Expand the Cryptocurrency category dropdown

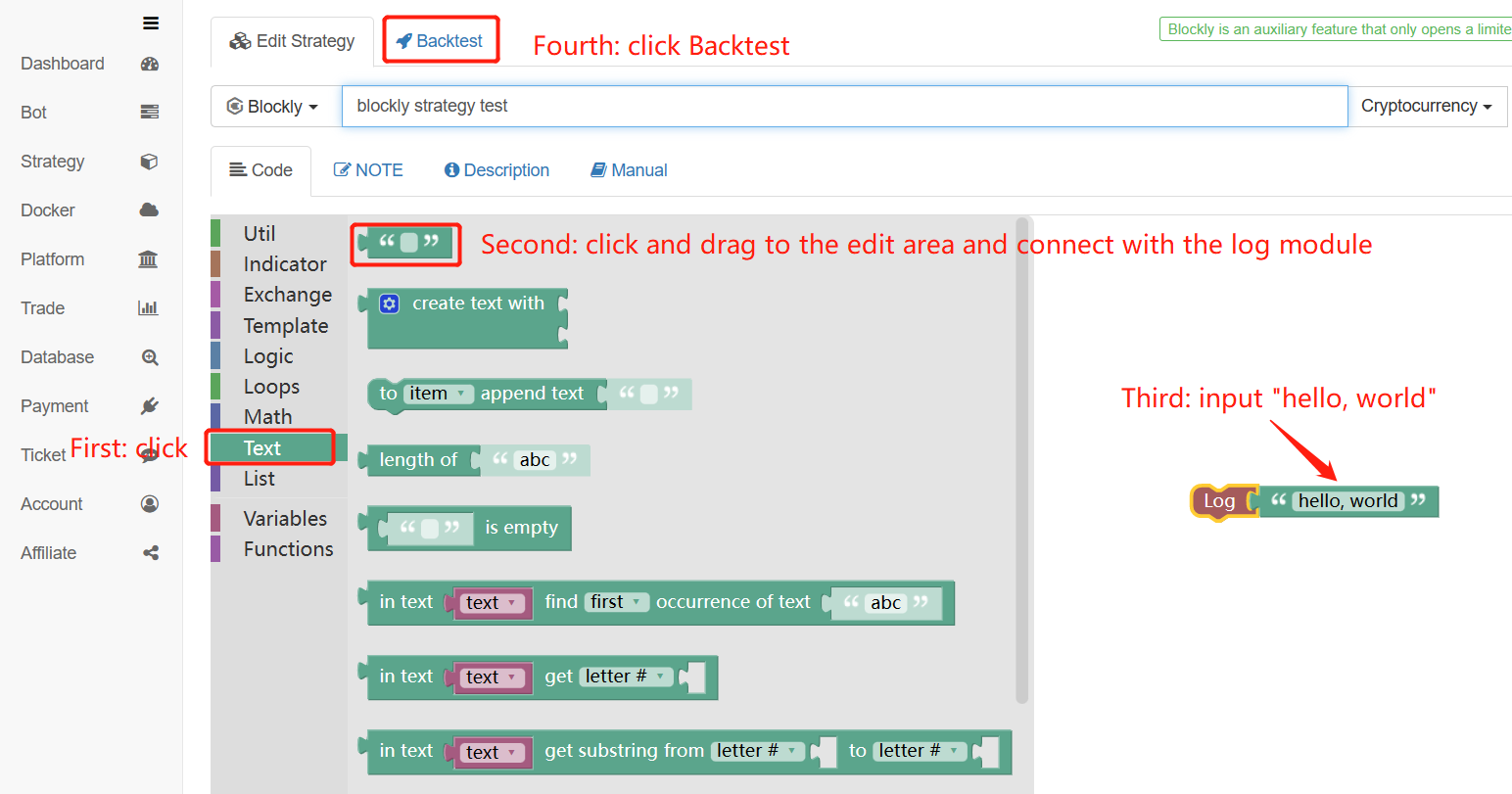[x=1426, y=107]
